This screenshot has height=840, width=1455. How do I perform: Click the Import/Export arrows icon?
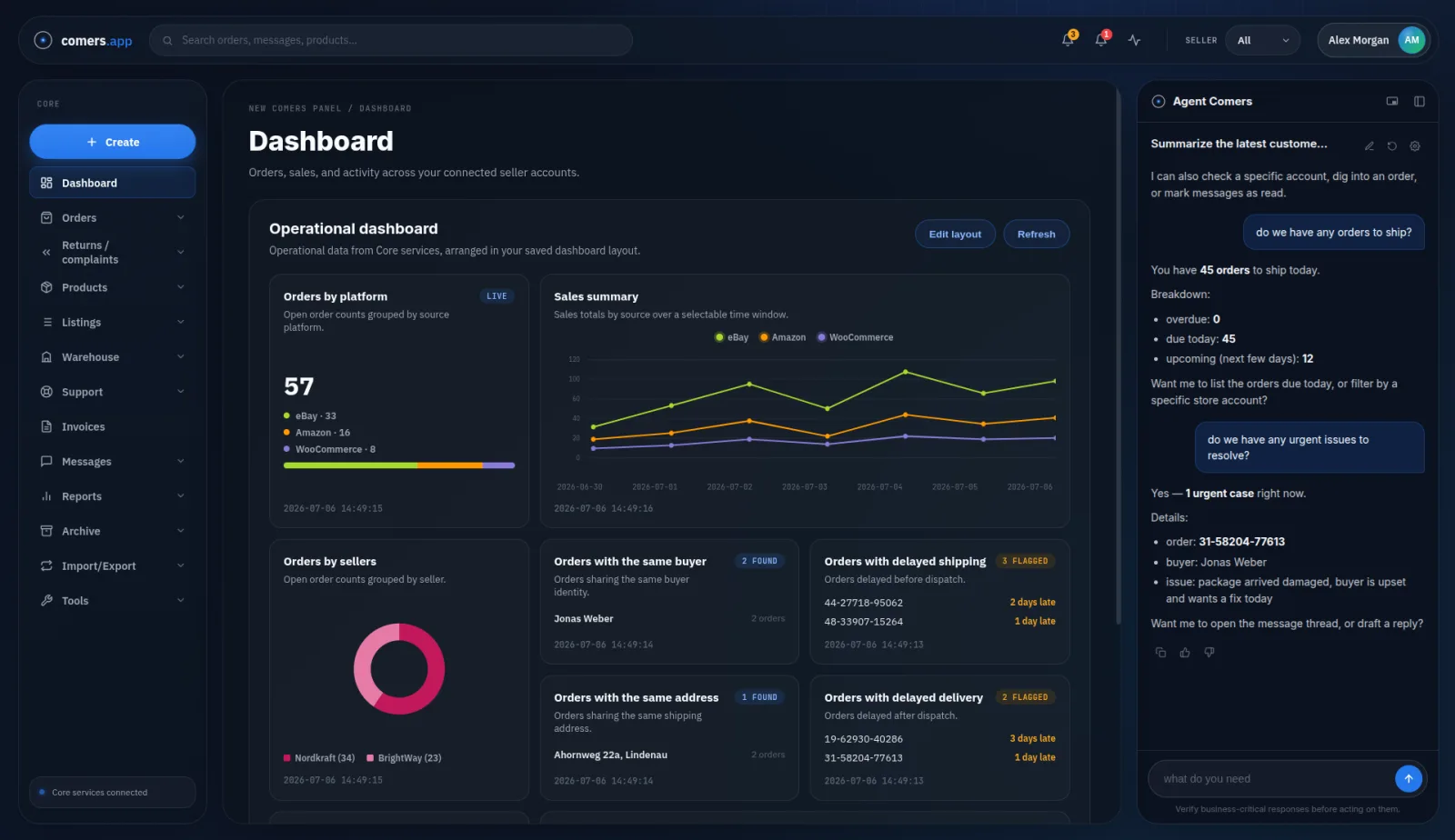[x=46, y=566]
